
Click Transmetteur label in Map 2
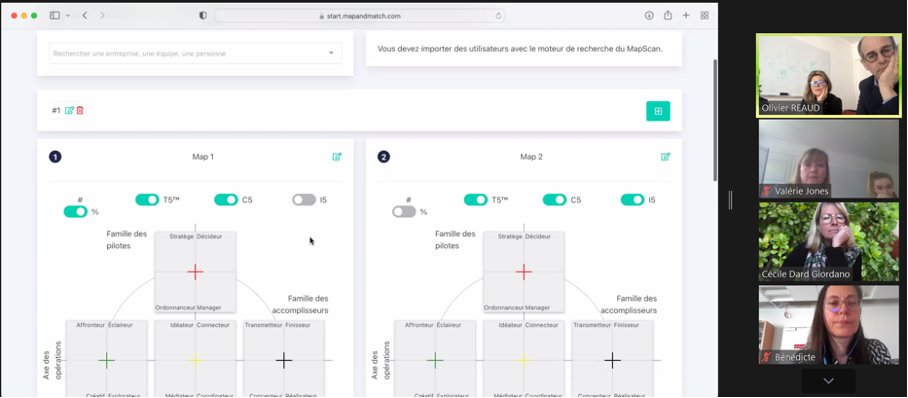(x=592, y=325)
